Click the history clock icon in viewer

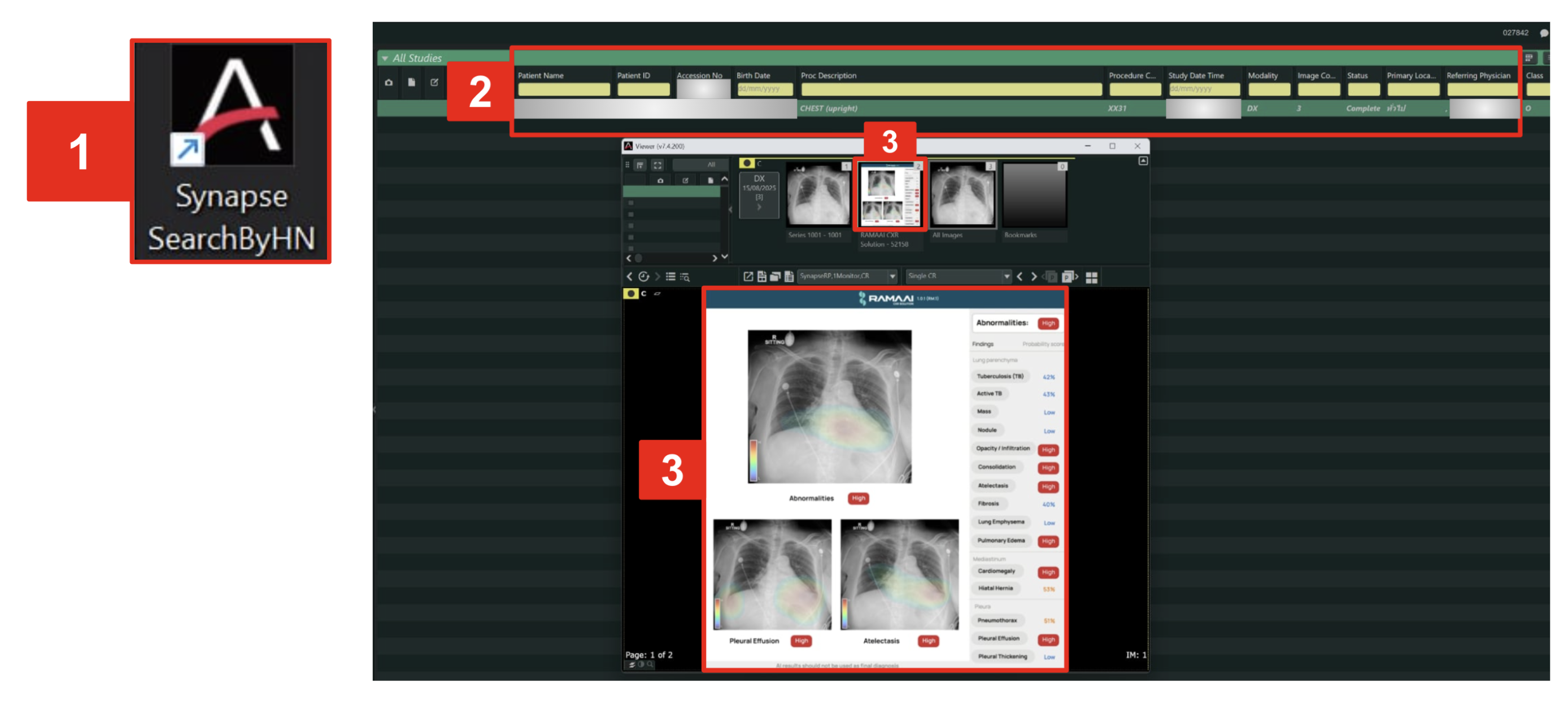643,276
